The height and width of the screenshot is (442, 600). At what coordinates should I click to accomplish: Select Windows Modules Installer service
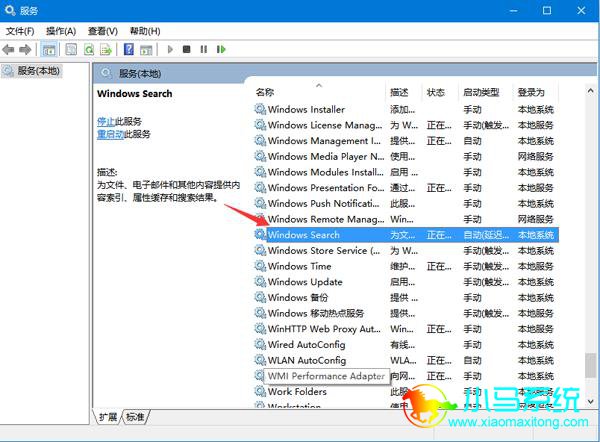pyautogui.click(x=404, y=172)
